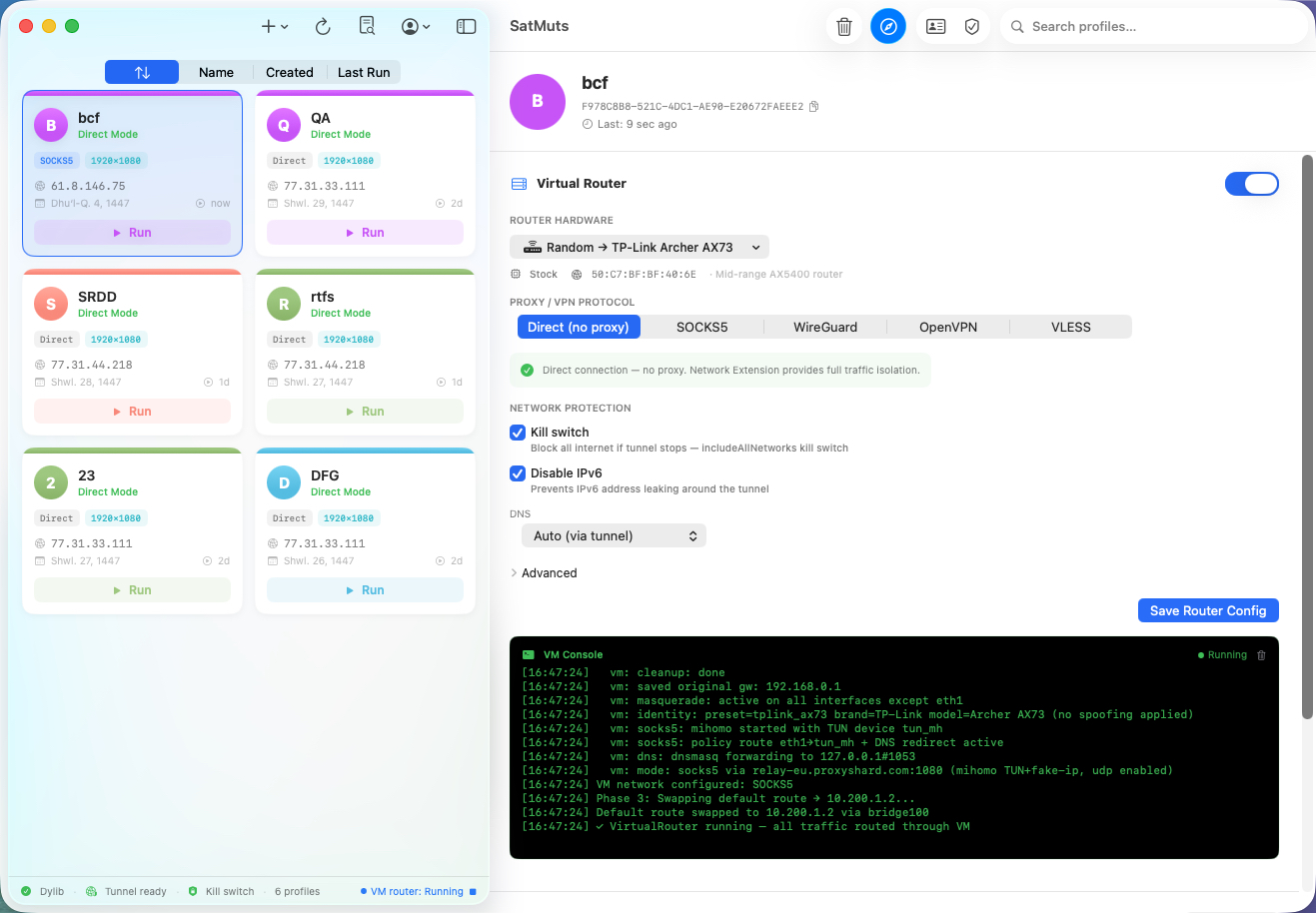The image size is (1316, 913).
Task: Enable the Virtual Router toggle
Action: coord(1252,184)
